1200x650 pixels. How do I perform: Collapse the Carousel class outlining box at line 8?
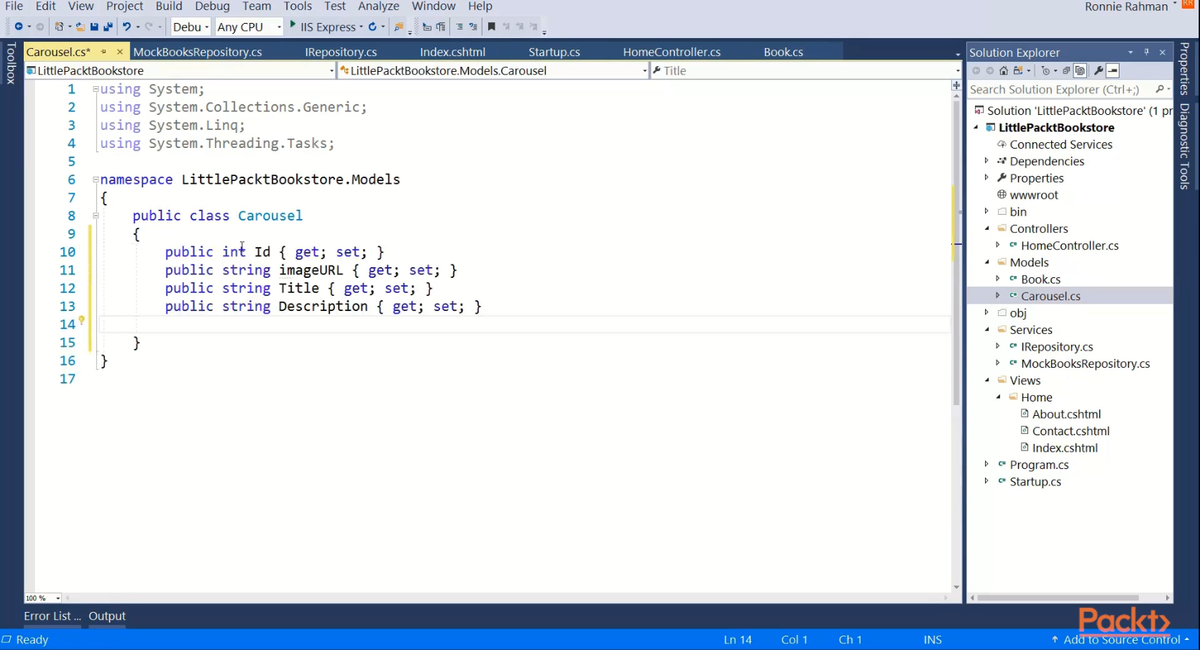pyautogui.click(x=95, y=215)
